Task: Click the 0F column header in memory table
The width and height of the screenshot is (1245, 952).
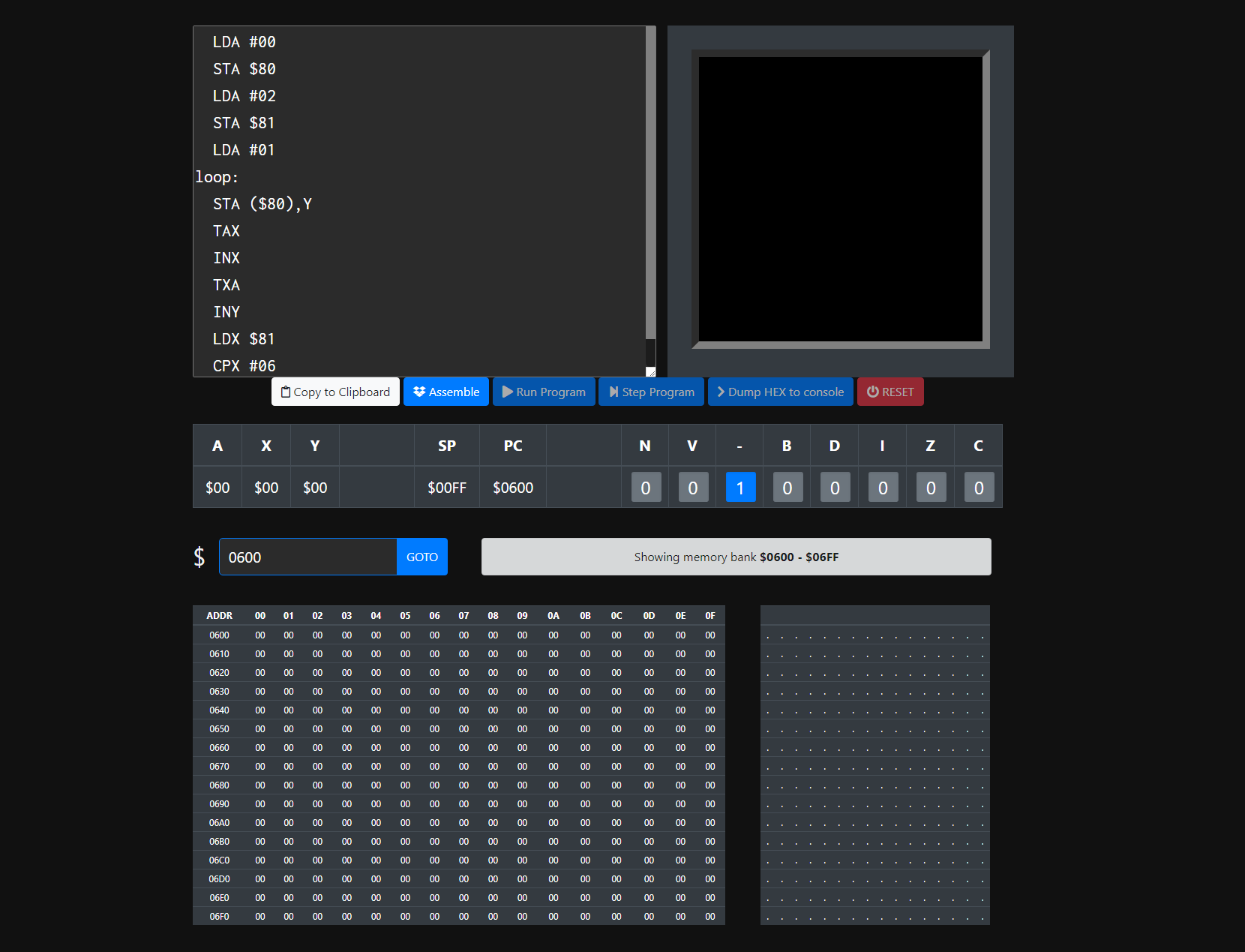Action: pyautogui.click(x=709, y=615)
